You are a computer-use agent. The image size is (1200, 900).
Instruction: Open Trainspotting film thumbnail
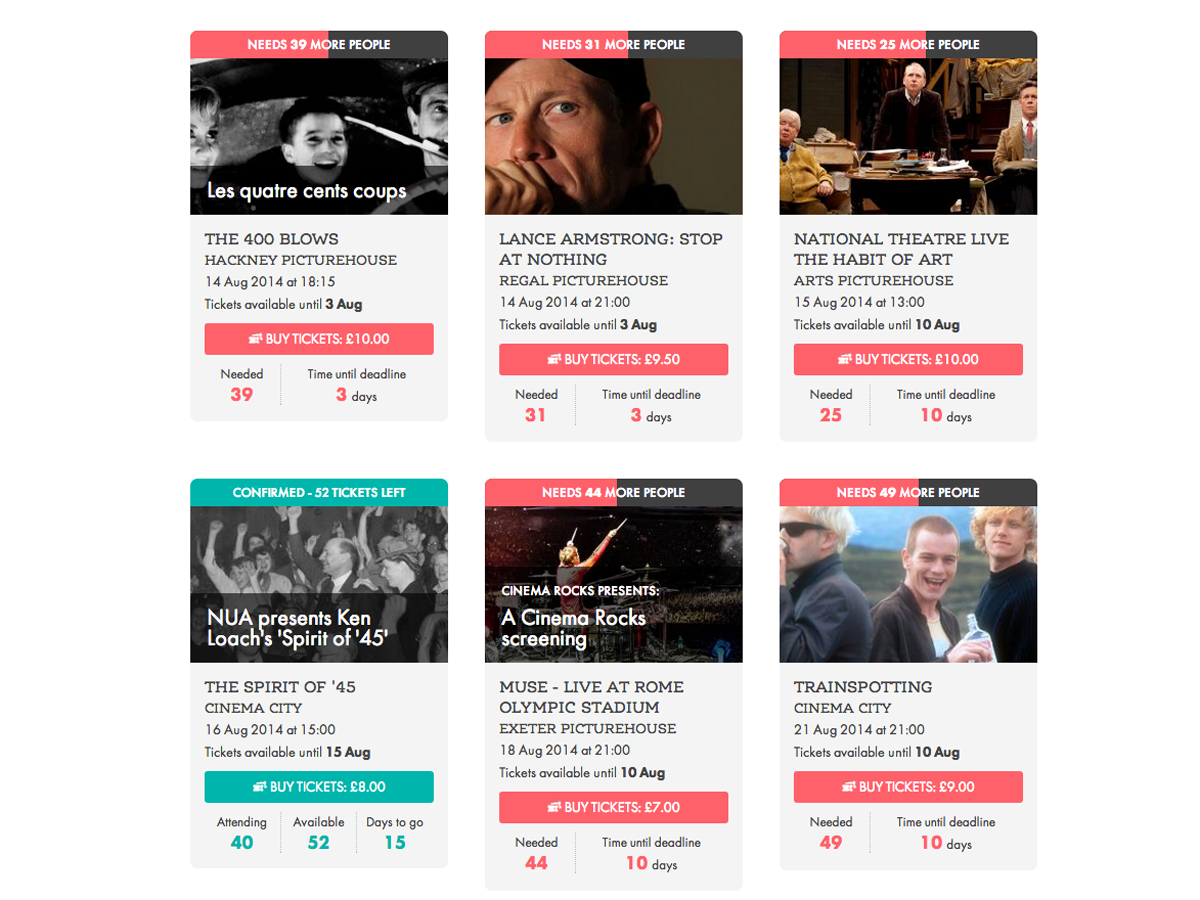pos(908,584)
